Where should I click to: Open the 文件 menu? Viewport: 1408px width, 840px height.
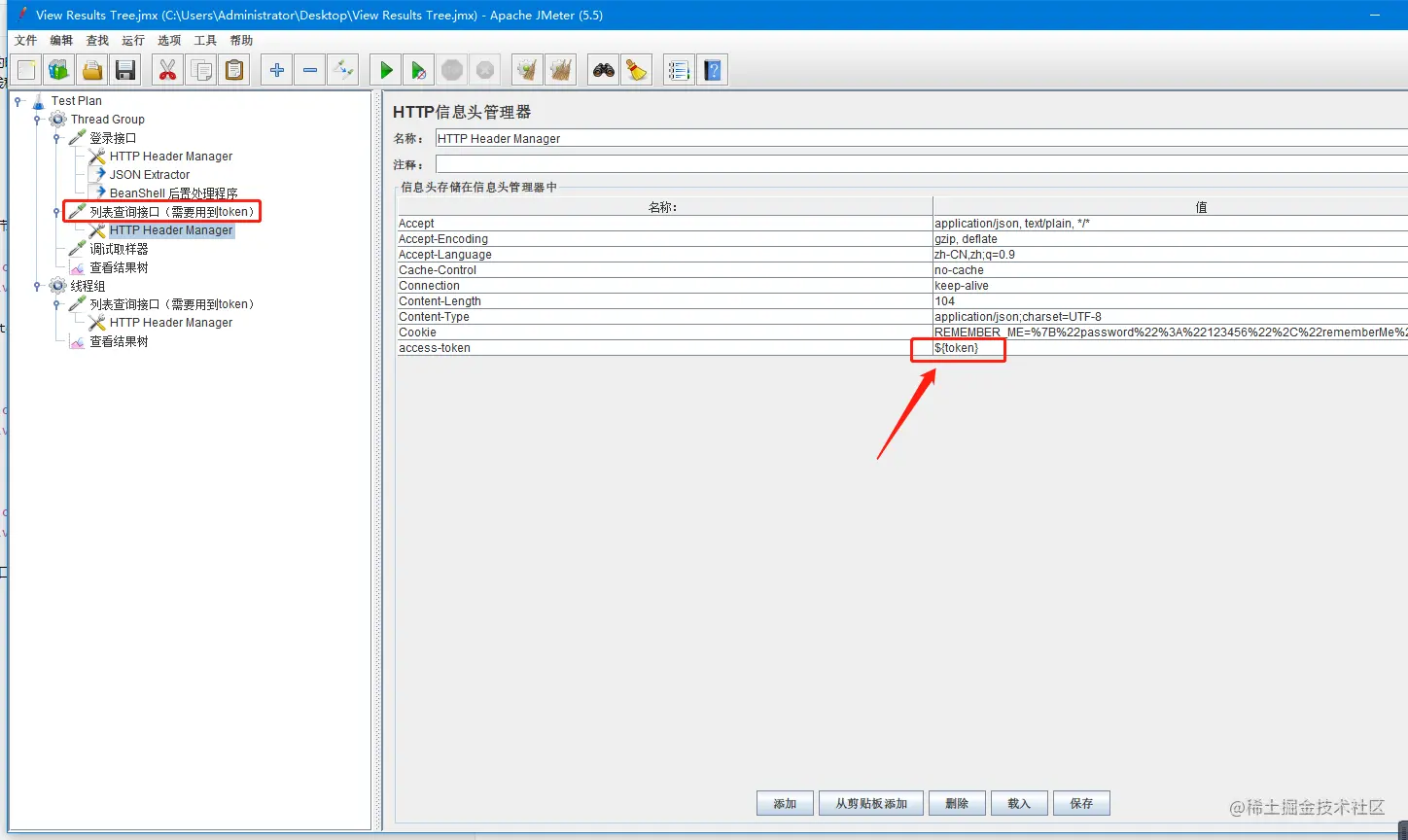(25, 41)
